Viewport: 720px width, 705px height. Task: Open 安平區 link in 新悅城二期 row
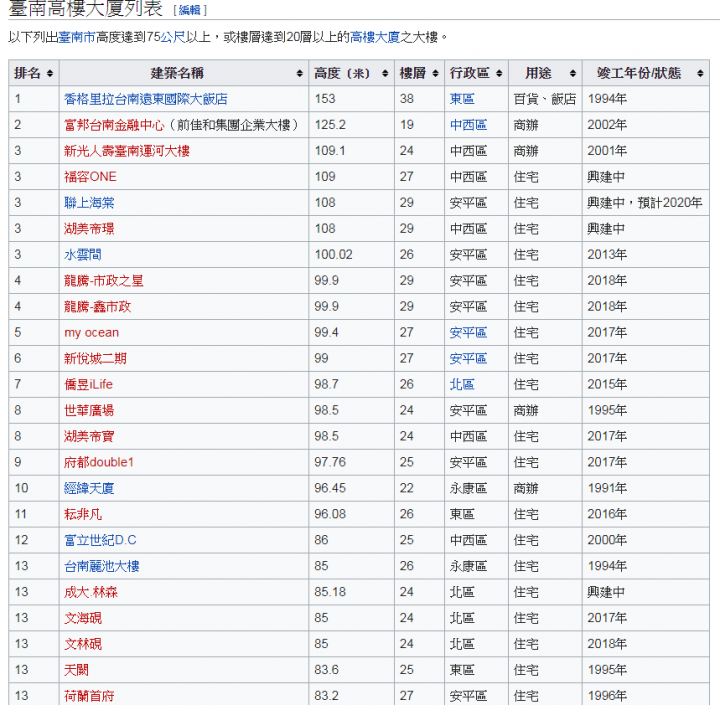[468, 358]
